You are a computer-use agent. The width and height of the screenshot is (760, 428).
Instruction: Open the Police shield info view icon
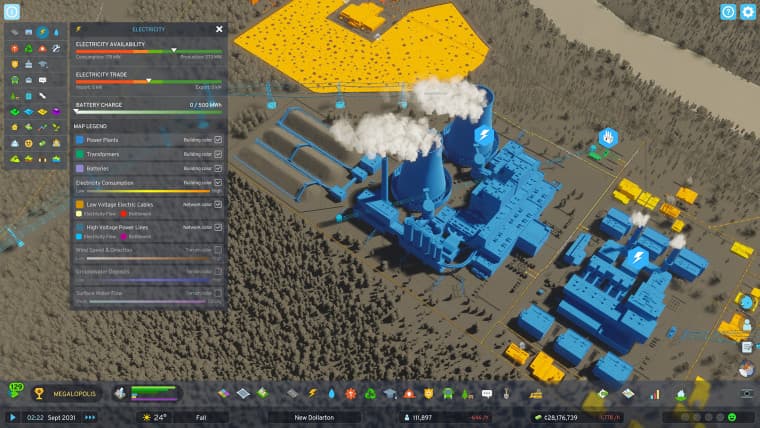15,64
